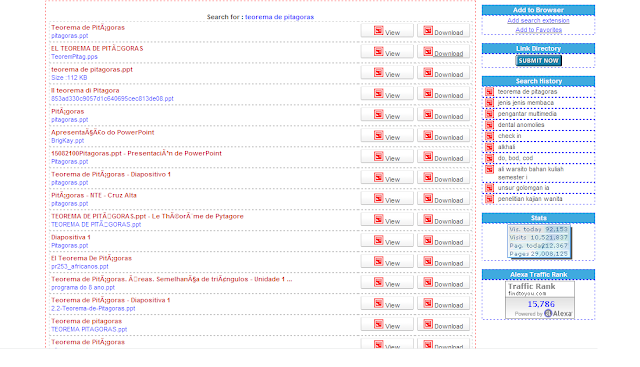This screenshot has width=640, height=367.
Task: Click icon beside ali warsito bahan kuliah
Action: [489, 169]
